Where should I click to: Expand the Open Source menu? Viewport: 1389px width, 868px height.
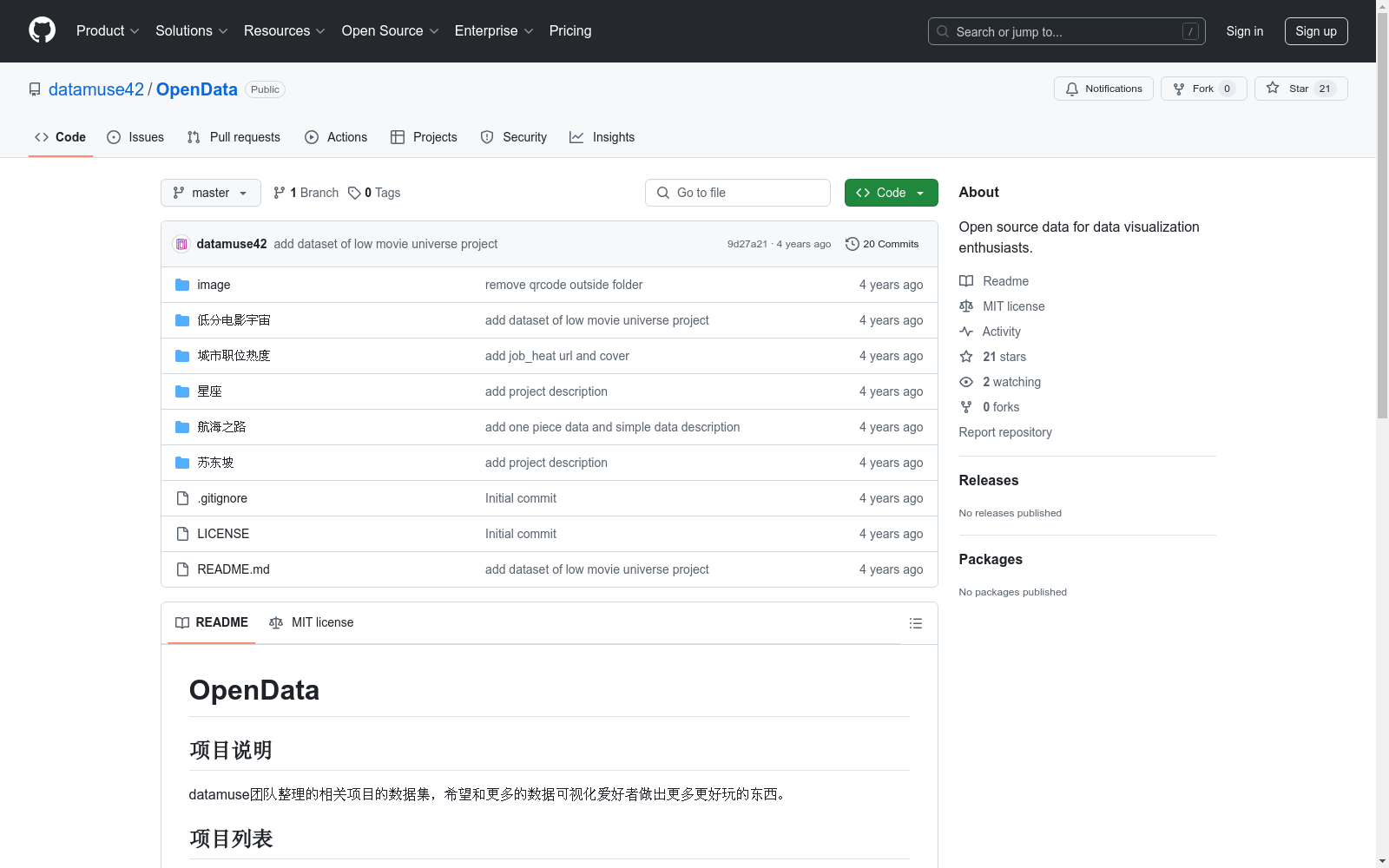coord(391,31)
